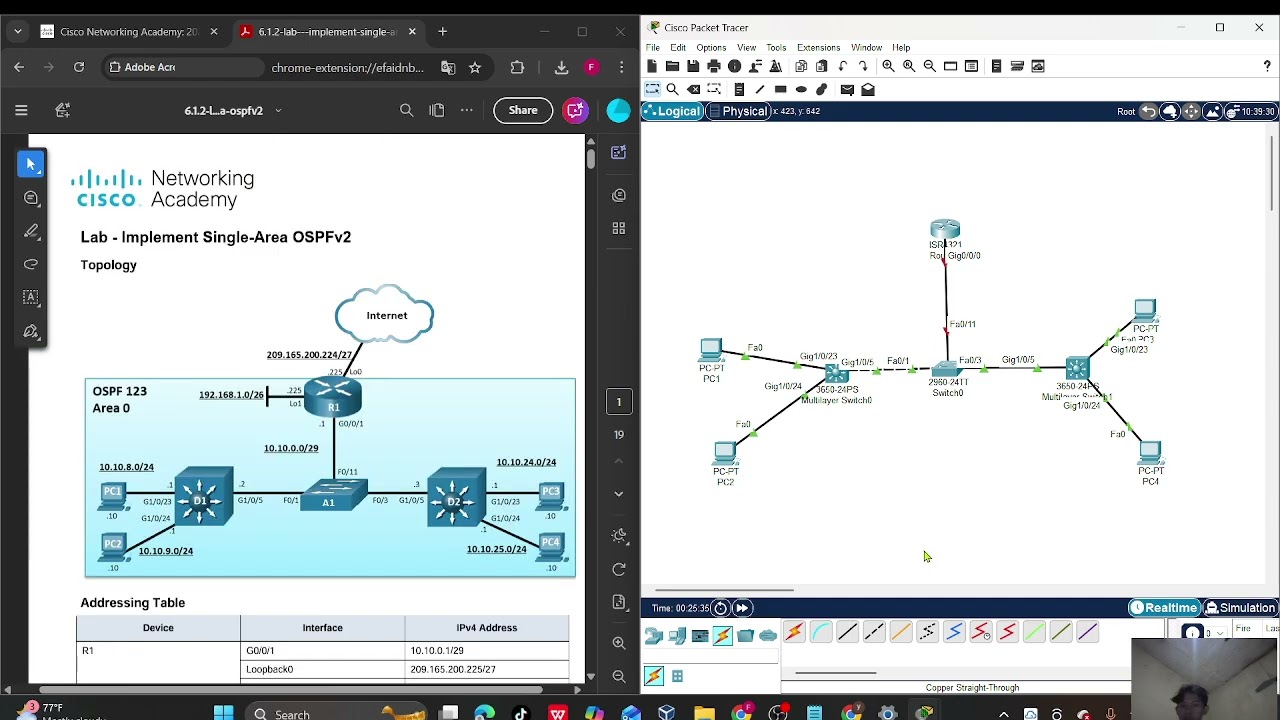This screenshot has height=720, width=1280.
Task: Click Packet Tracer help question mark icon
Action: 1267,66
